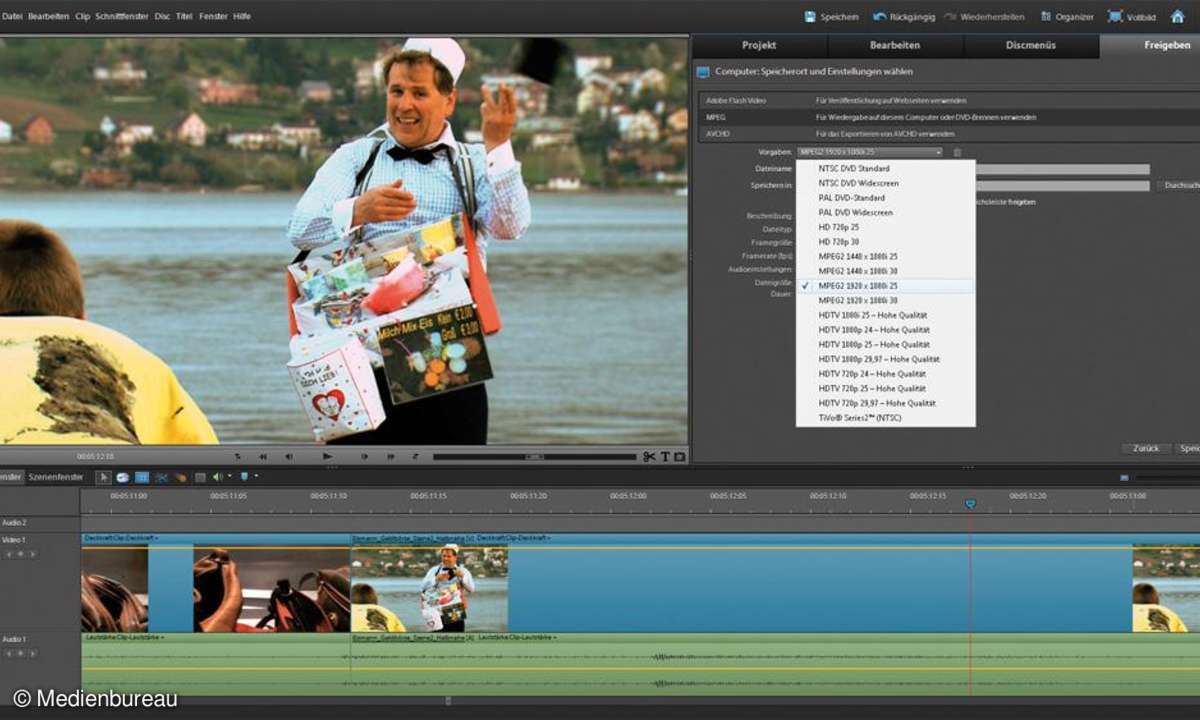
Task: Open the Hilfe menu
Action: click(241, 17)
